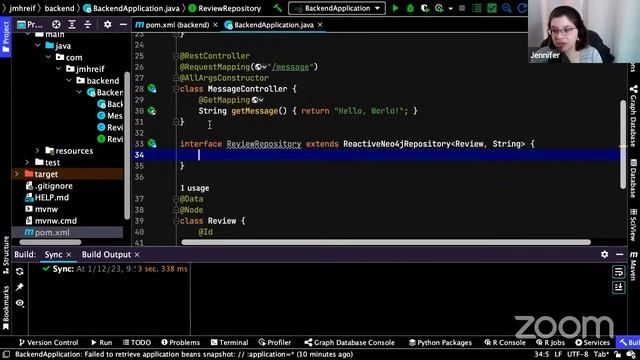Click the Project tree horizontal scrollbar

click(x=50, y=242)
